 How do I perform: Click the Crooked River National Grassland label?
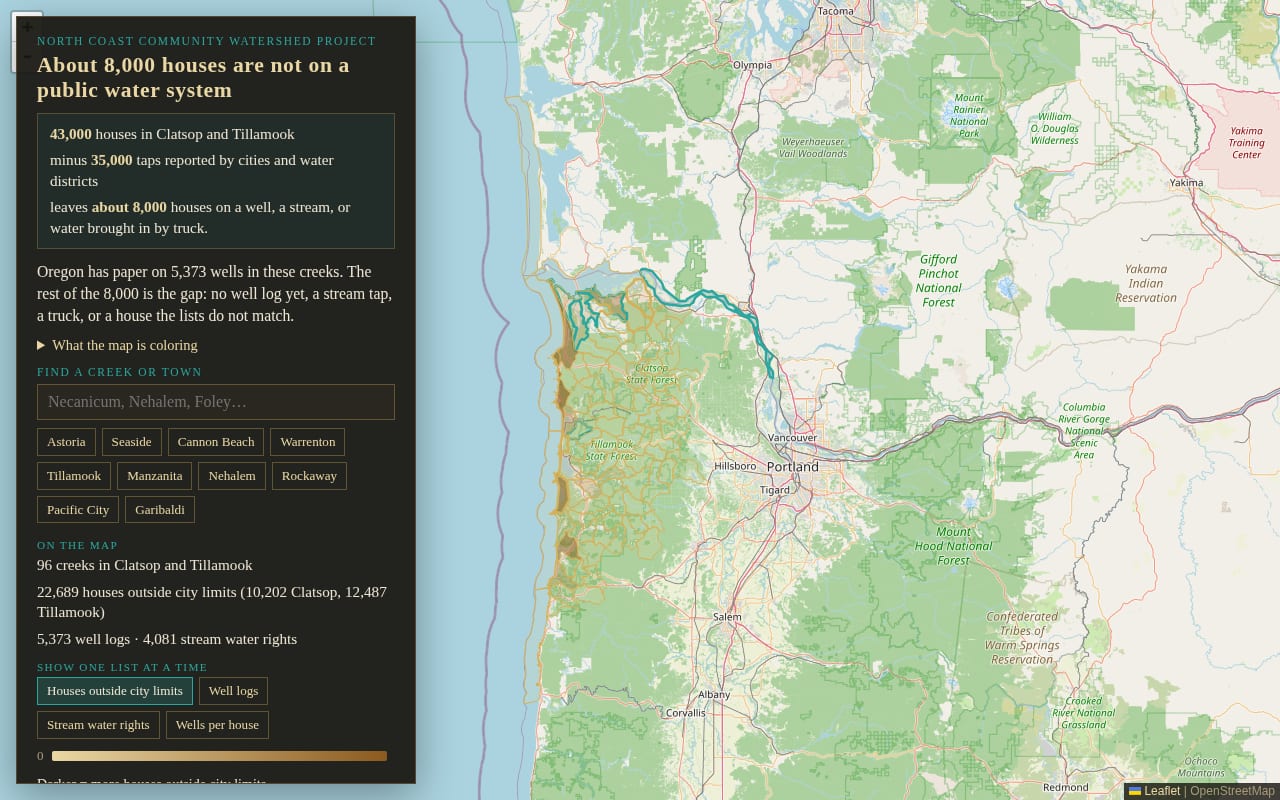point(1083,713)
